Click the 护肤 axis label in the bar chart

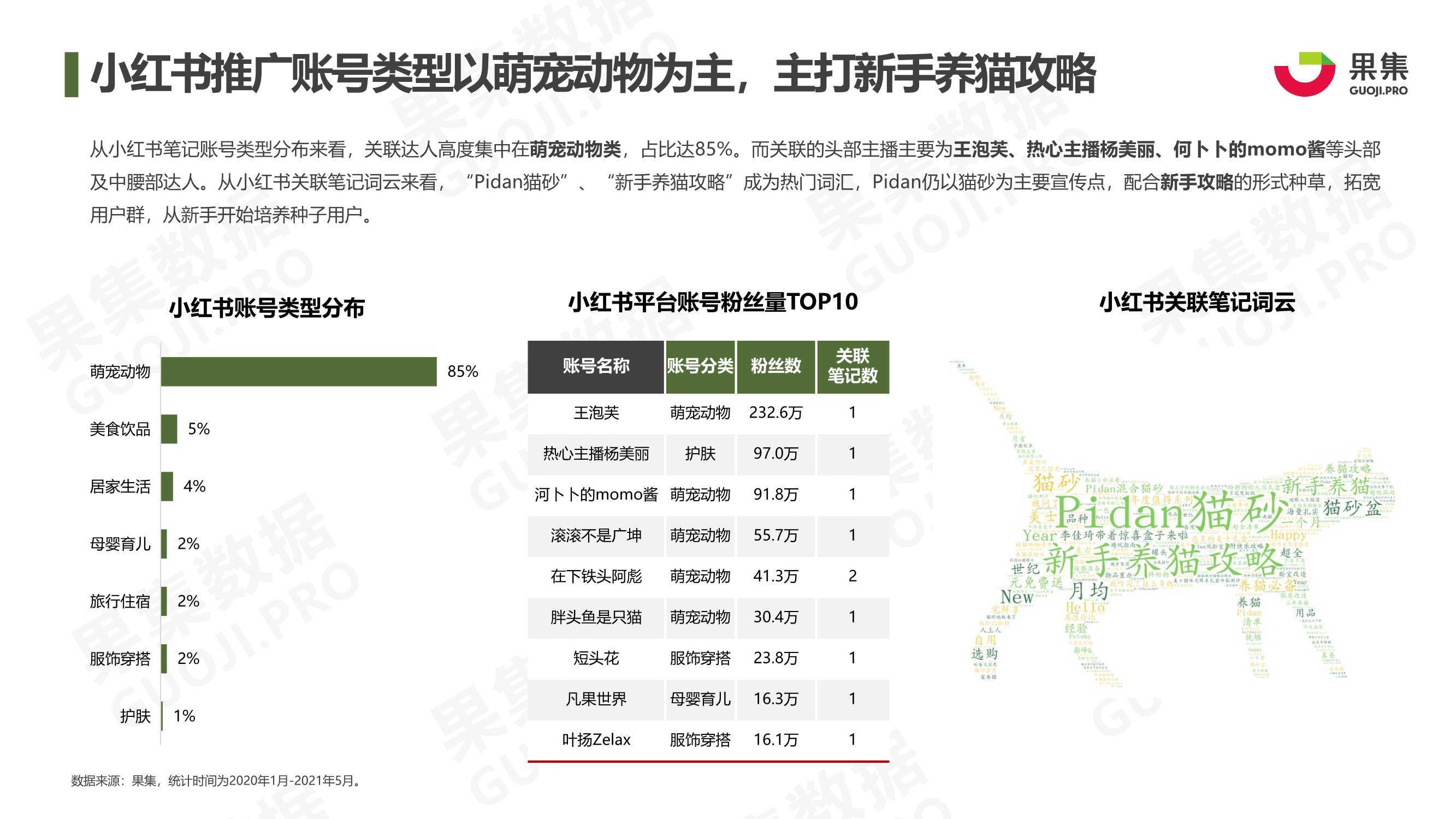(x=135, y=716)
